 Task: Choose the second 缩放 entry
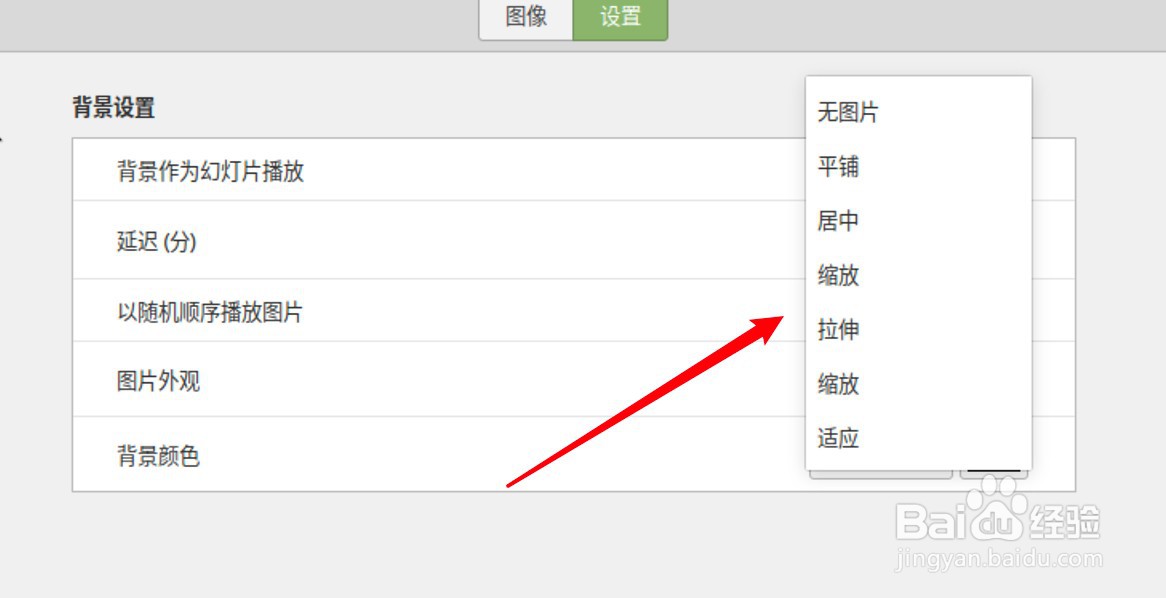click(838, 385)
